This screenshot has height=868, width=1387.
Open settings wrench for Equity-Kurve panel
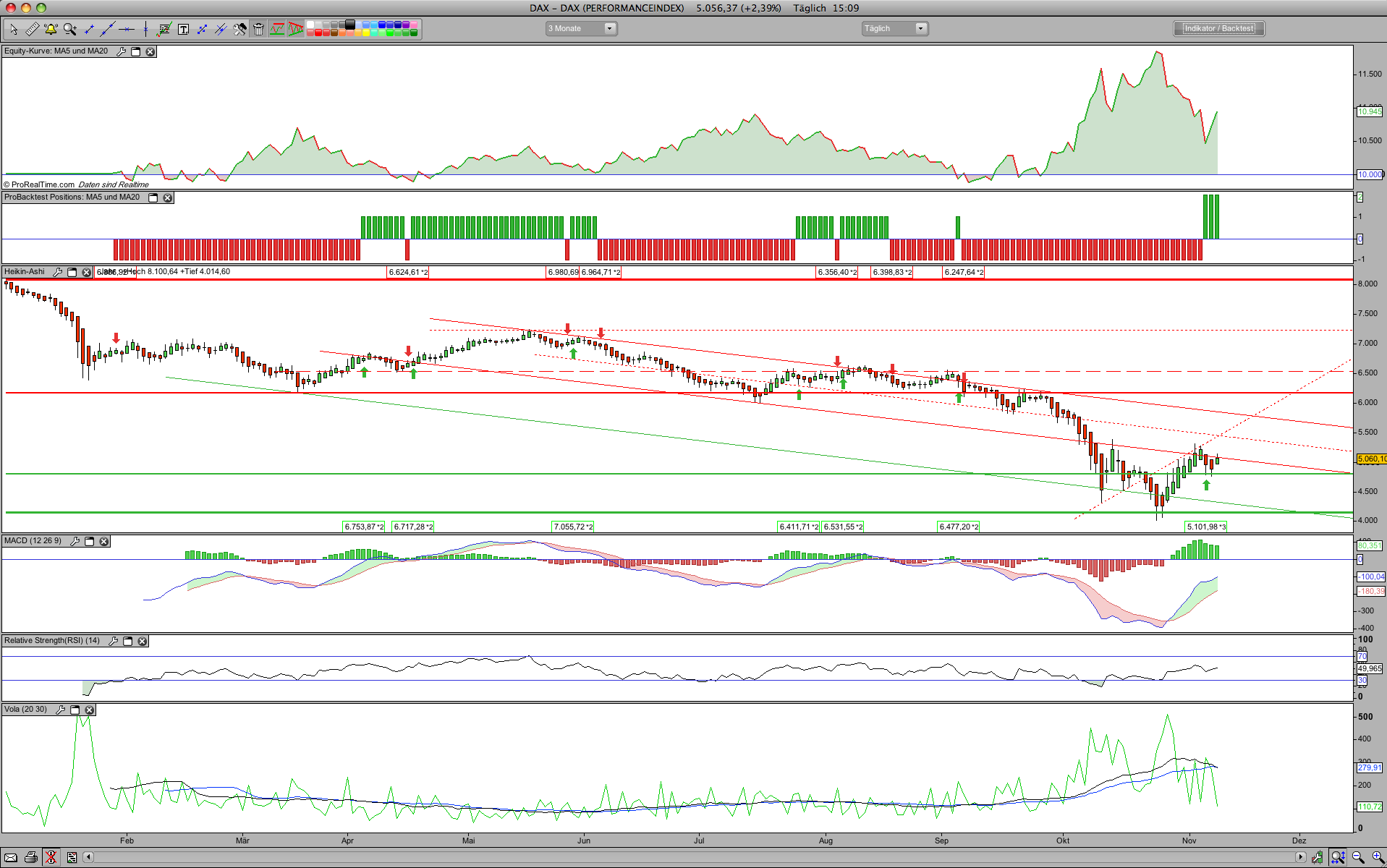(121, 51)
